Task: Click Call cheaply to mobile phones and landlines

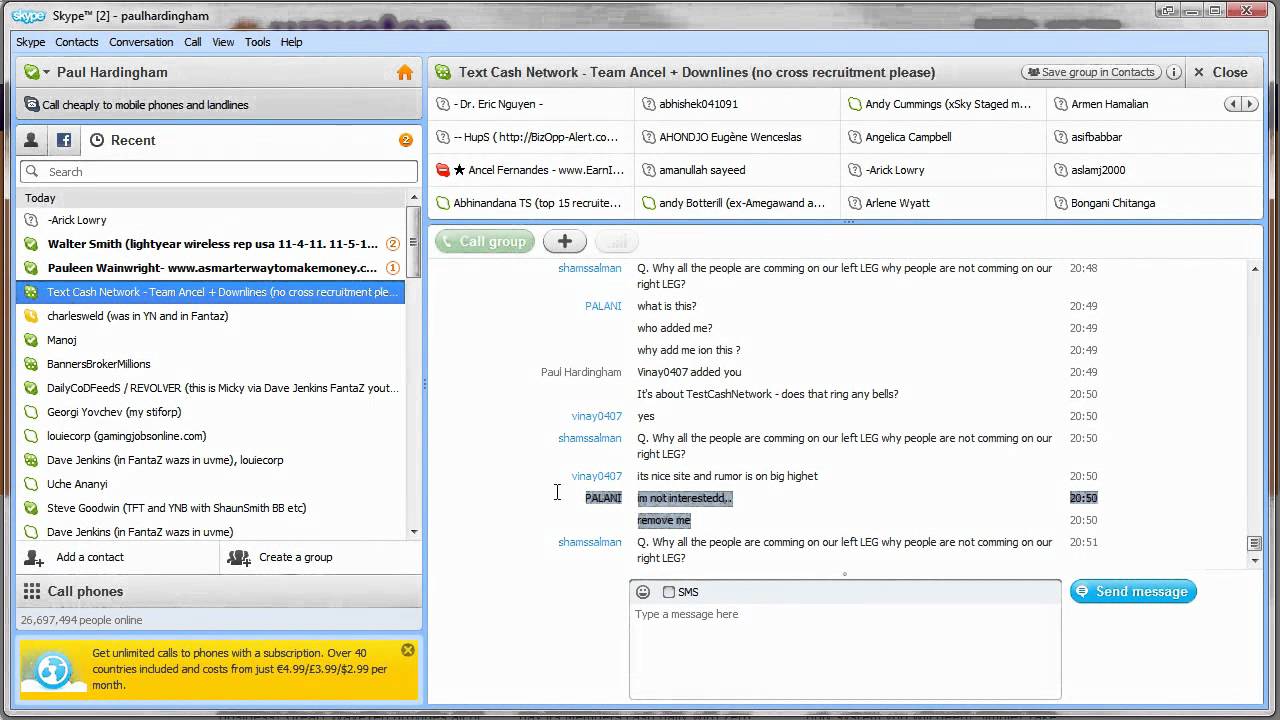Action: click(x=219, y=105)
